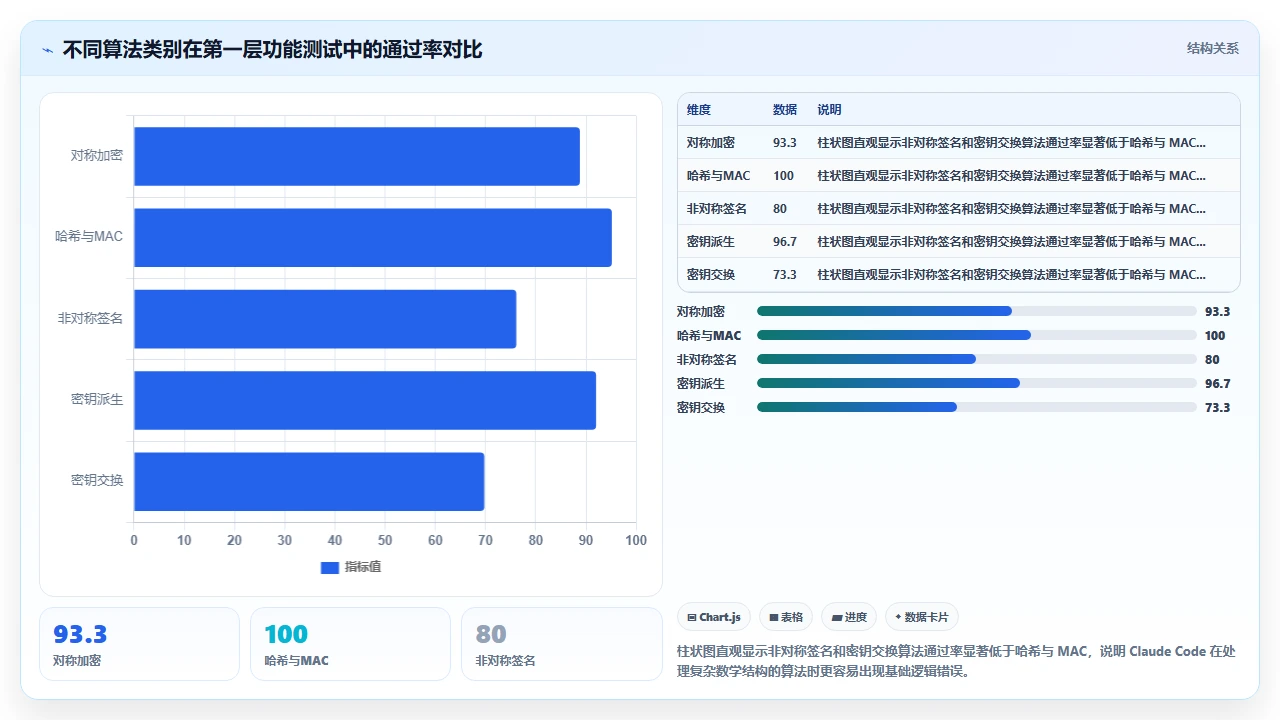Image resolution: width=1280 pixels, height=720 pixels.
Task: Click the 96.7 value in the table
Action: coord(785,241)
